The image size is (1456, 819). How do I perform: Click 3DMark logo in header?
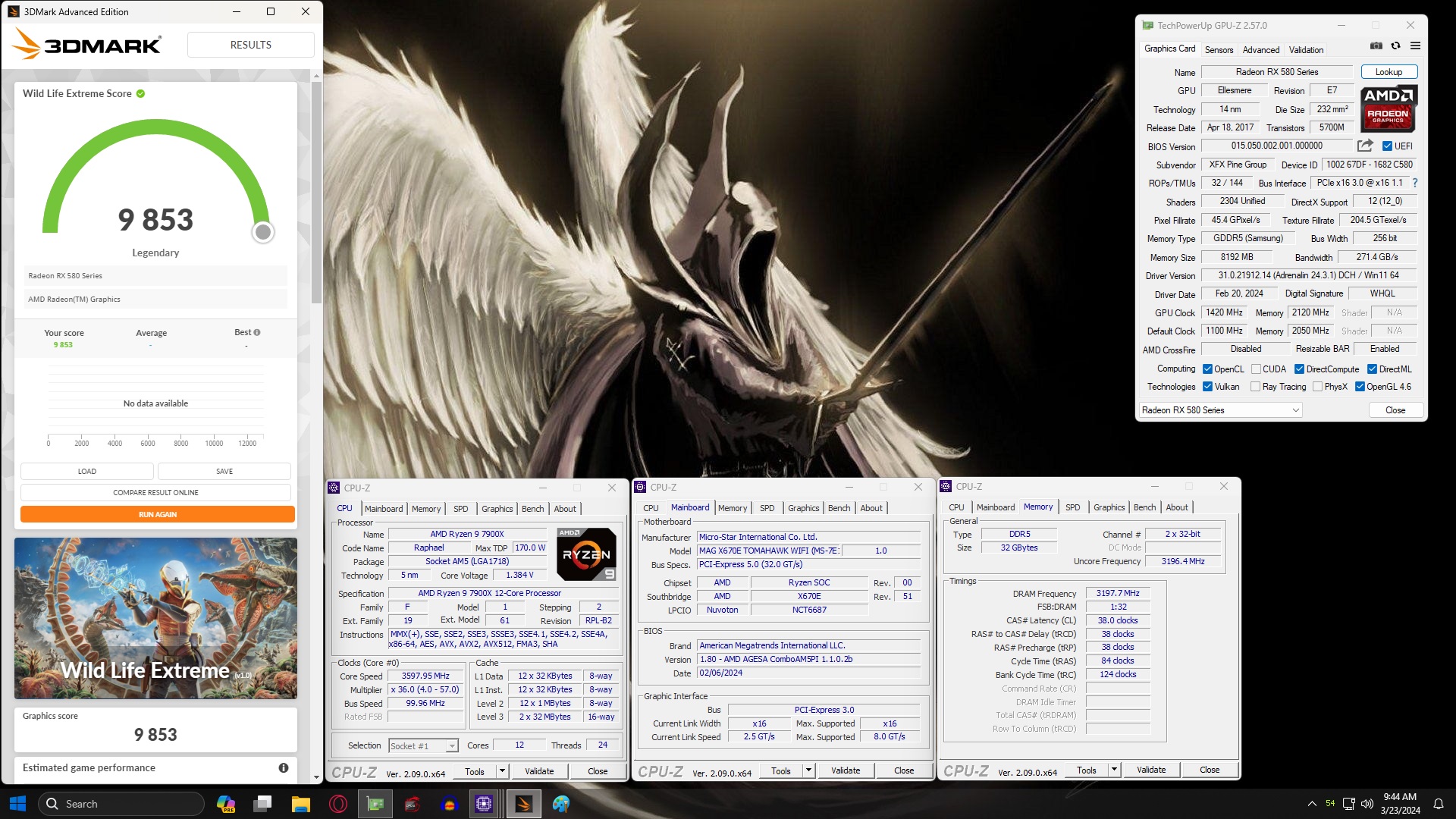87,45
